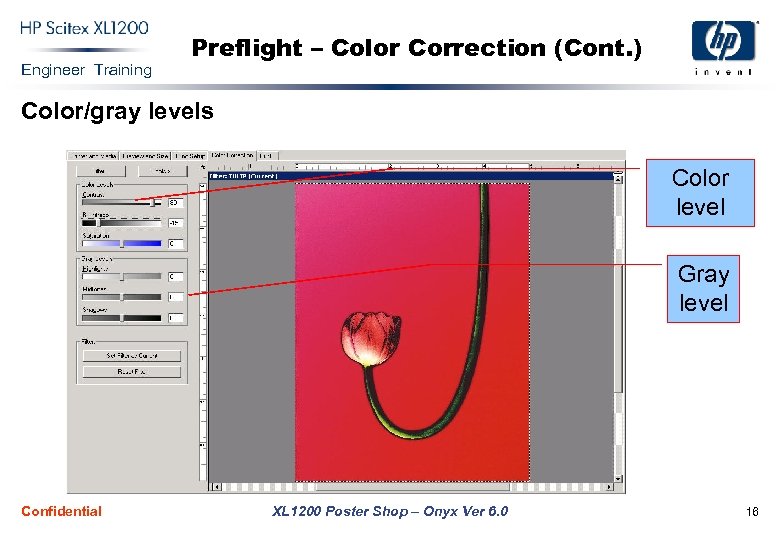The width and height of the screenshot is (780, 540).
Task: Click the horizontal ruler above the preview
Action: [411, 167]
